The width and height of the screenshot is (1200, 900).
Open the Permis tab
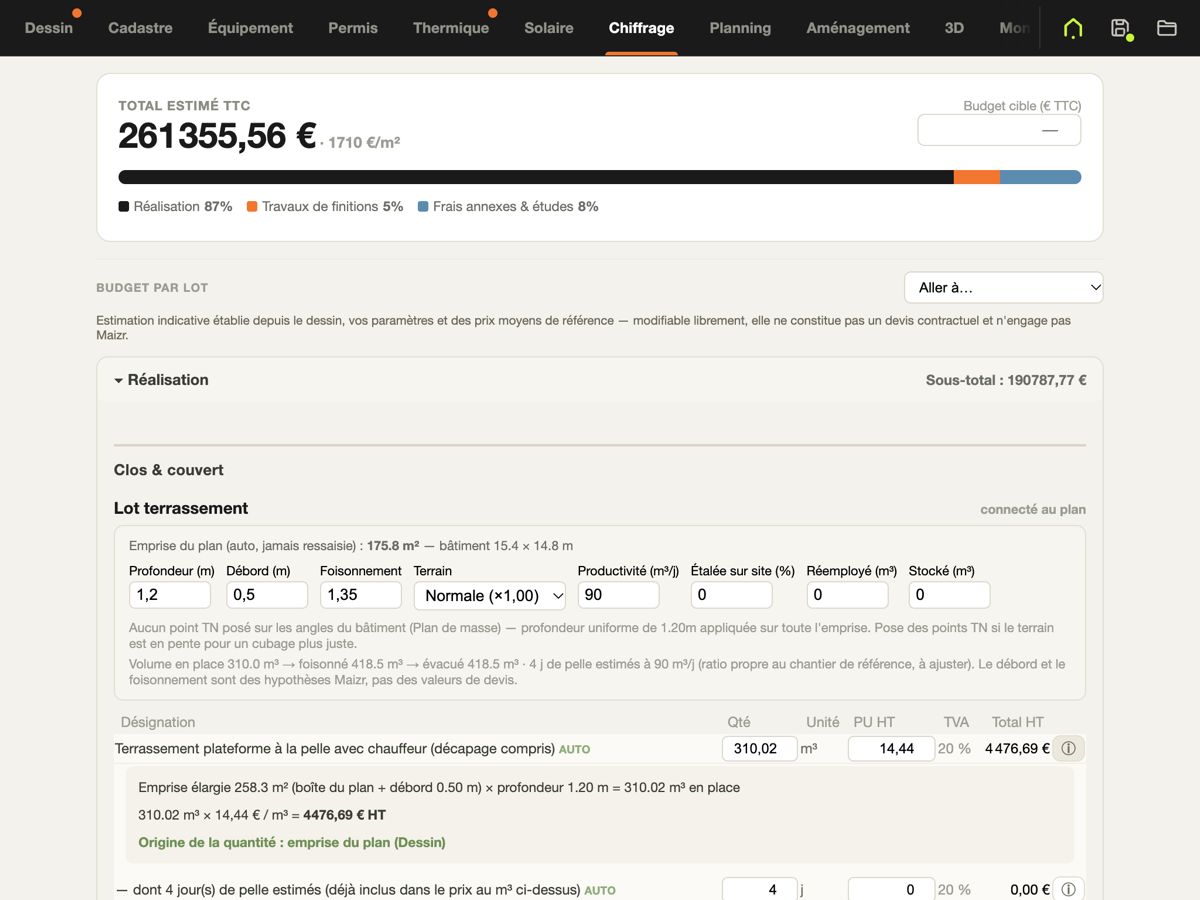tap(353, 28)
